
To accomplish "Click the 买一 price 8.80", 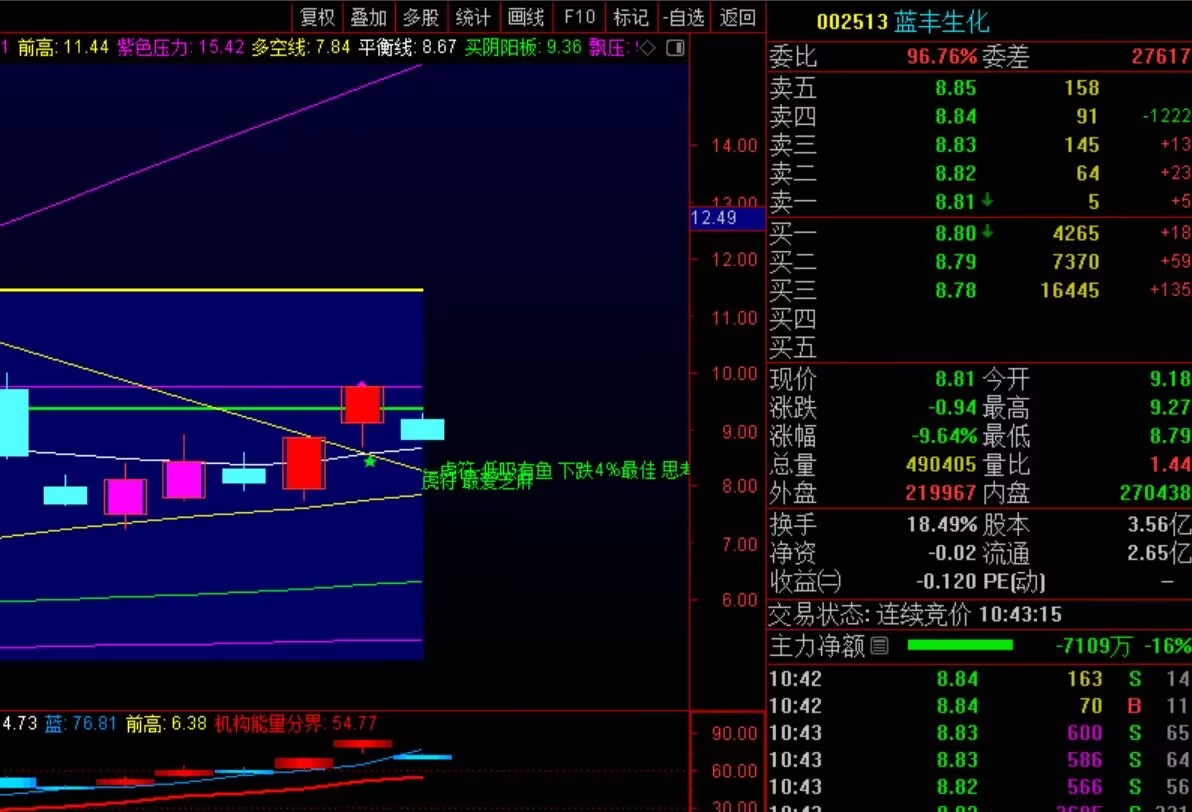I will click(x=956, y=233).
